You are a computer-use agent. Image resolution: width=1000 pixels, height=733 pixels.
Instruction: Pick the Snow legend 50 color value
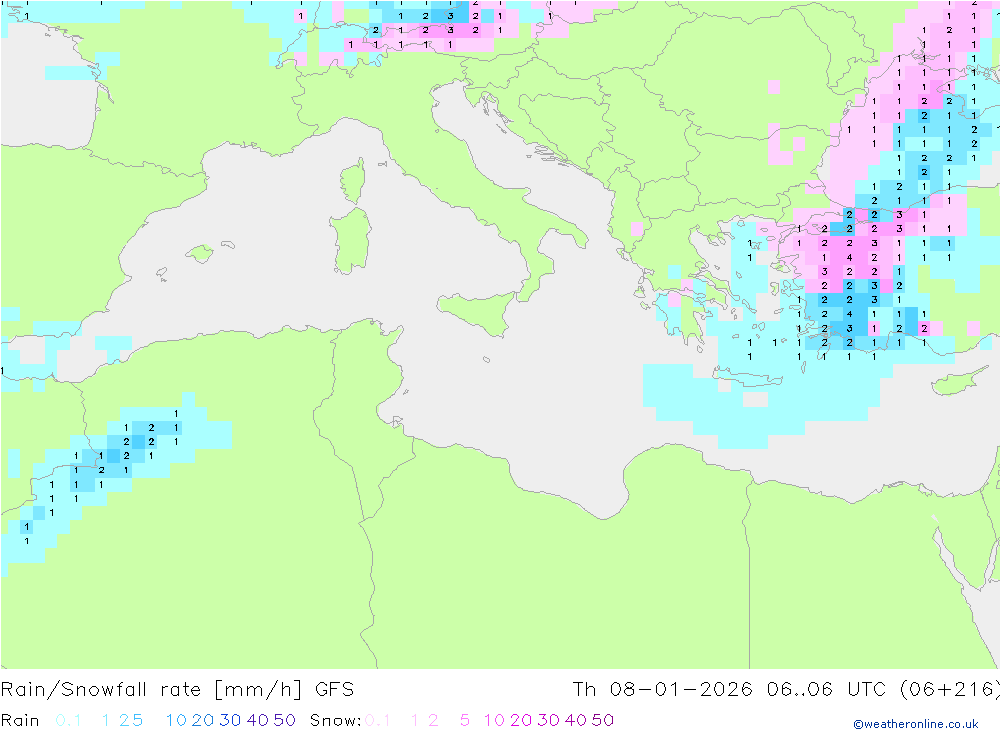(x=603, y=720)
